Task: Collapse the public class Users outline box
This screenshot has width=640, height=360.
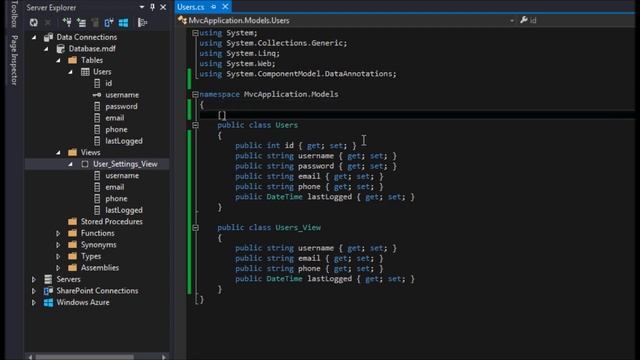Action: click(x=195, y=125)
